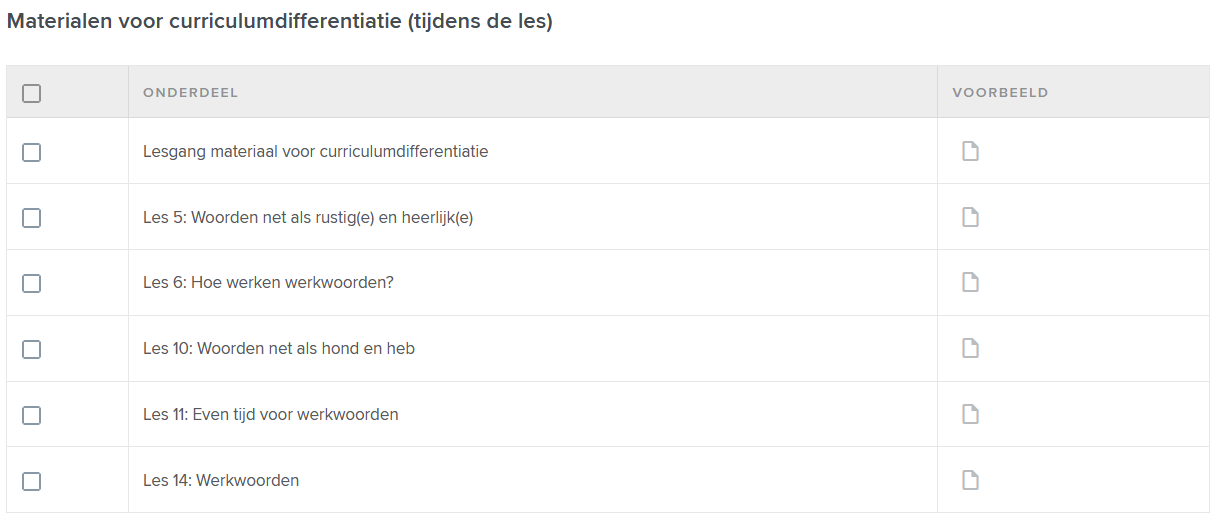This screenshot has height=524, width=1224.
Task: Check the Lesgang materiaal voor curriculumdifferentiatie box
Action: (32, 152)
